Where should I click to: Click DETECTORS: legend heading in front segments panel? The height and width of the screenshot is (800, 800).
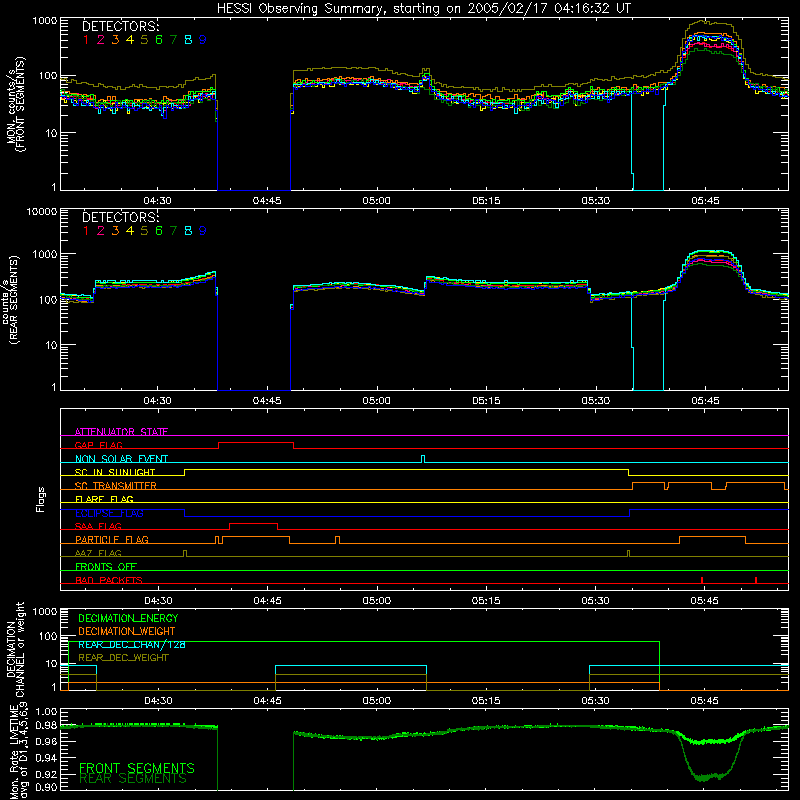point(120,26)
